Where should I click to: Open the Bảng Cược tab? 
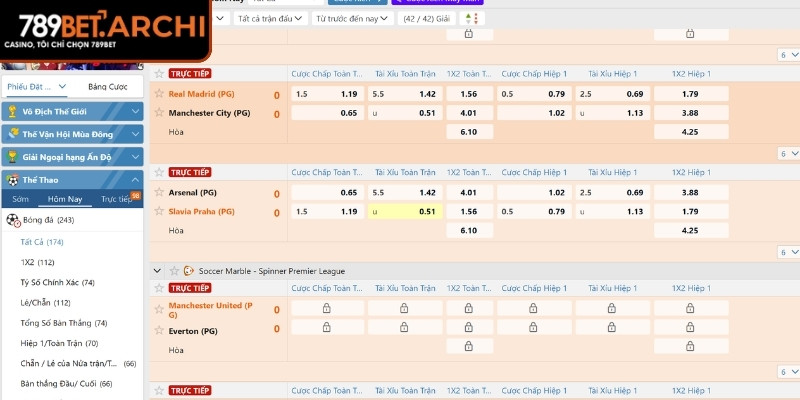[108, 86]
